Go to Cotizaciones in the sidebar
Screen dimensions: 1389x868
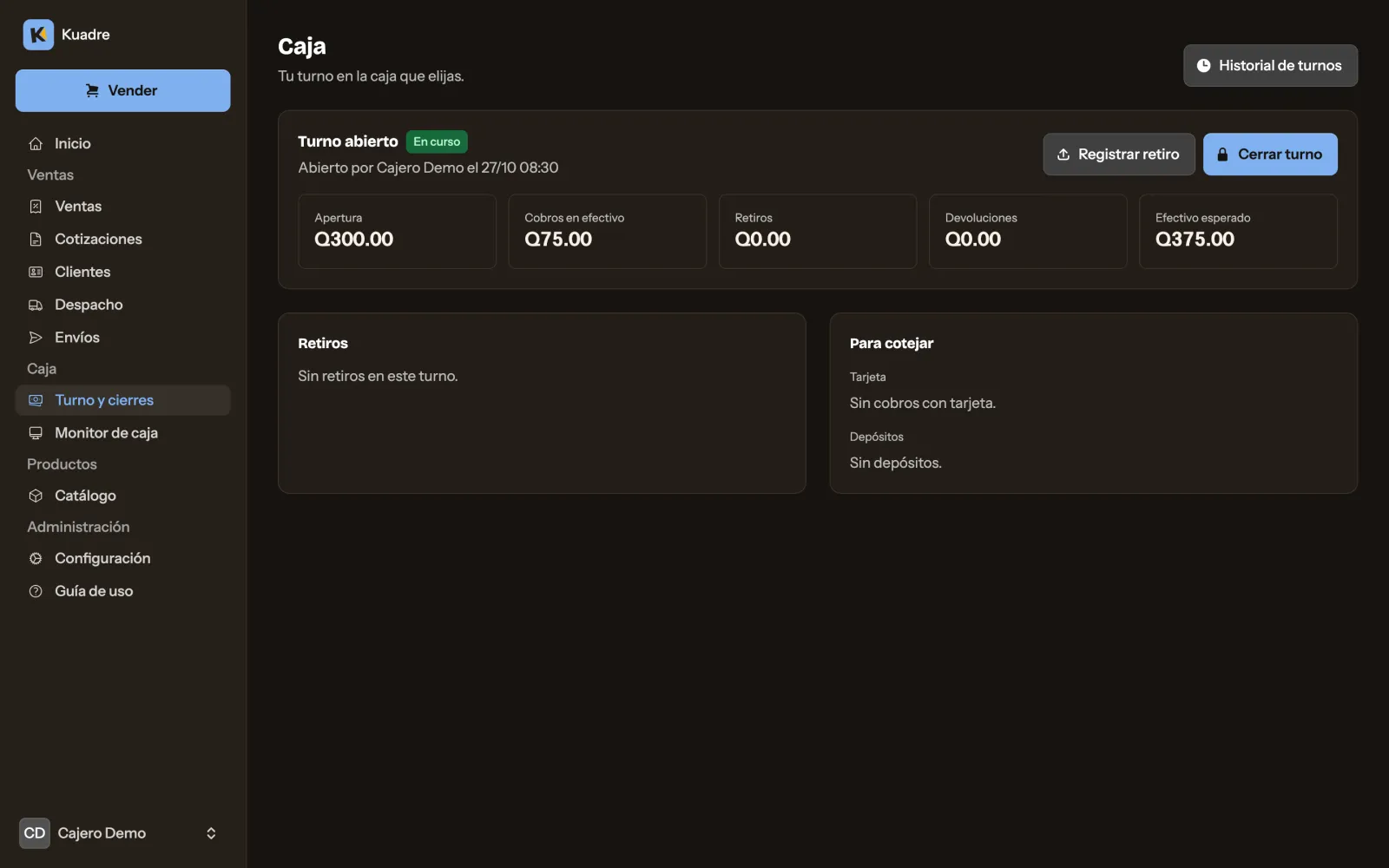(122, 240)
